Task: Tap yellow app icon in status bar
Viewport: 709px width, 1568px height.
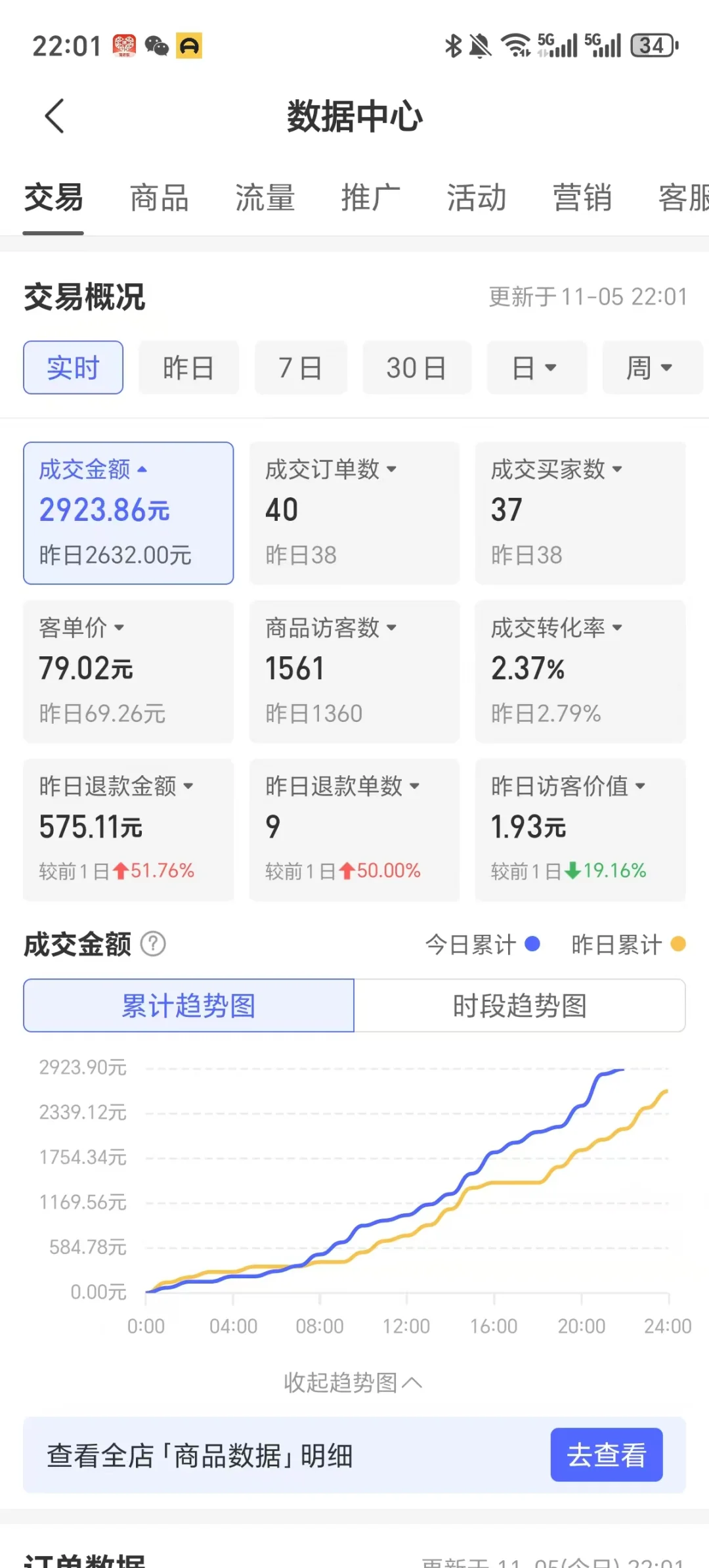Action: coord(189,45)
